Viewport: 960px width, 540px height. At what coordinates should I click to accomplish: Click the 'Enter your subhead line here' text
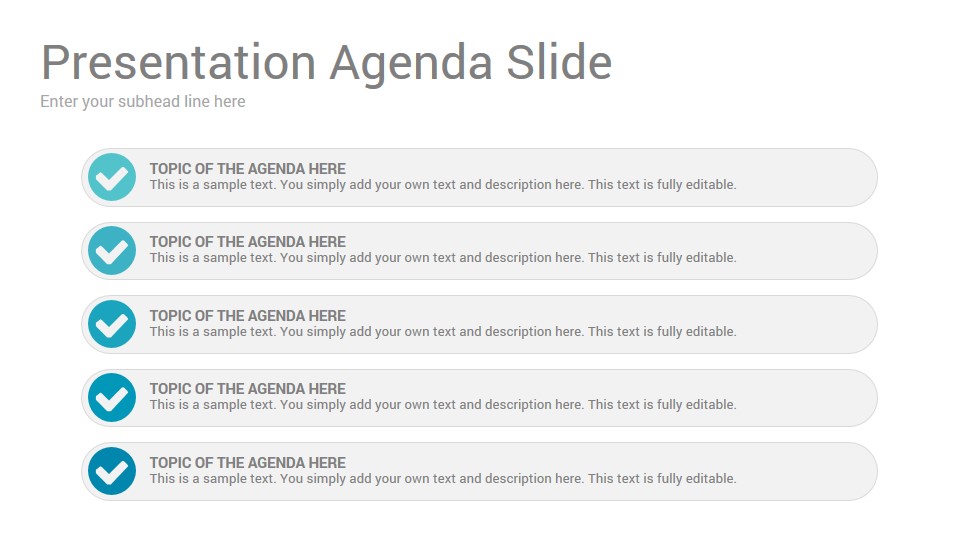143,102
